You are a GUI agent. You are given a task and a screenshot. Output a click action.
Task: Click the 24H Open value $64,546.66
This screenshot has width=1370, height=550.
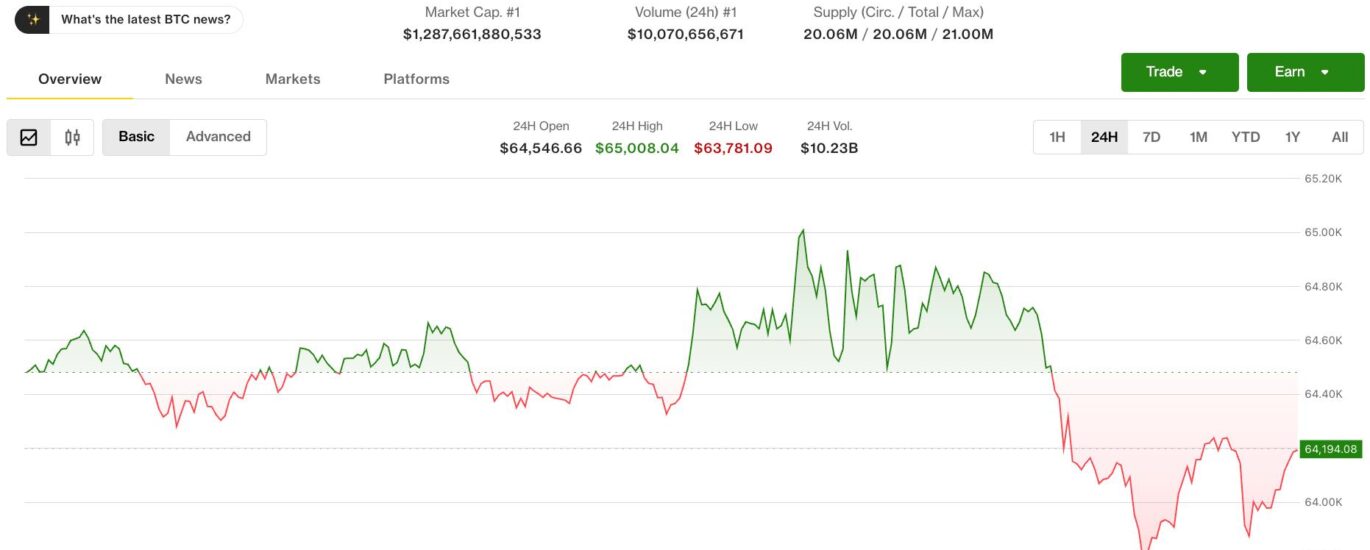pyautogui.click(x=541, y=148)
